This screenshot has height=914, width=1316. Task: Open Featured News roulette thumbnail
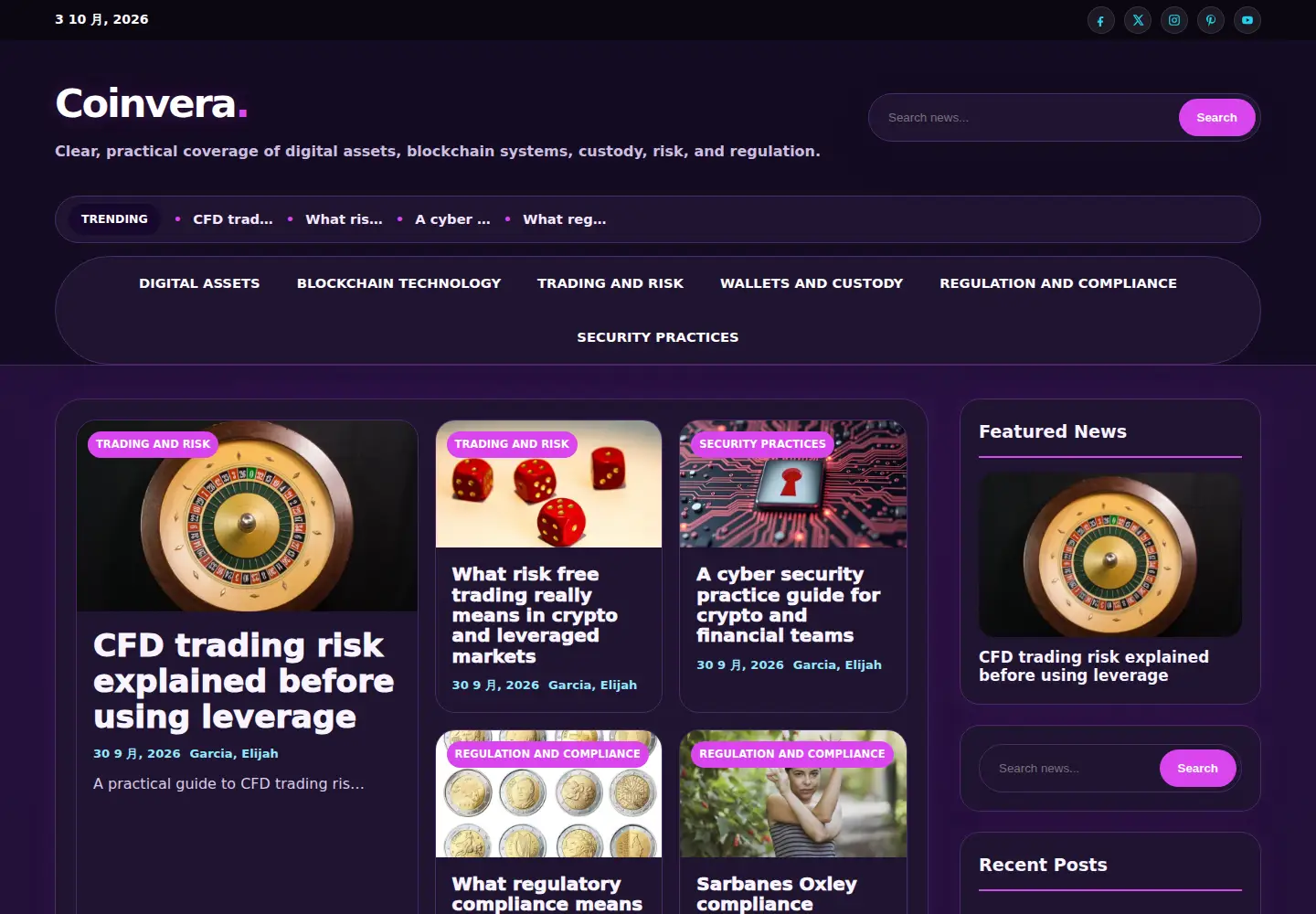click(x=1110, y=555)
